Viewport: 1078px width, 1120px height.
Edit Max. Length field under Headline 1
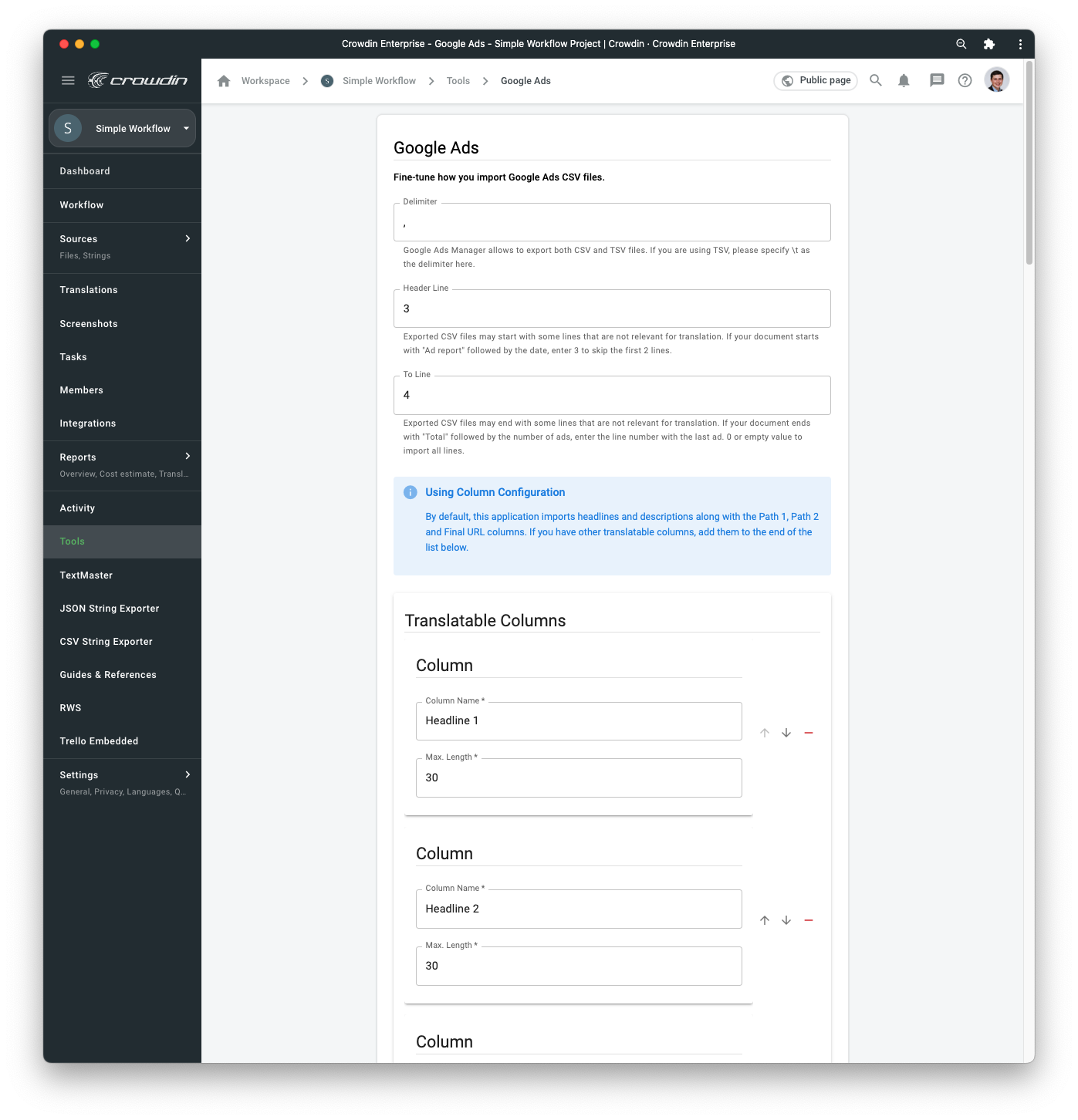point(579,778)
